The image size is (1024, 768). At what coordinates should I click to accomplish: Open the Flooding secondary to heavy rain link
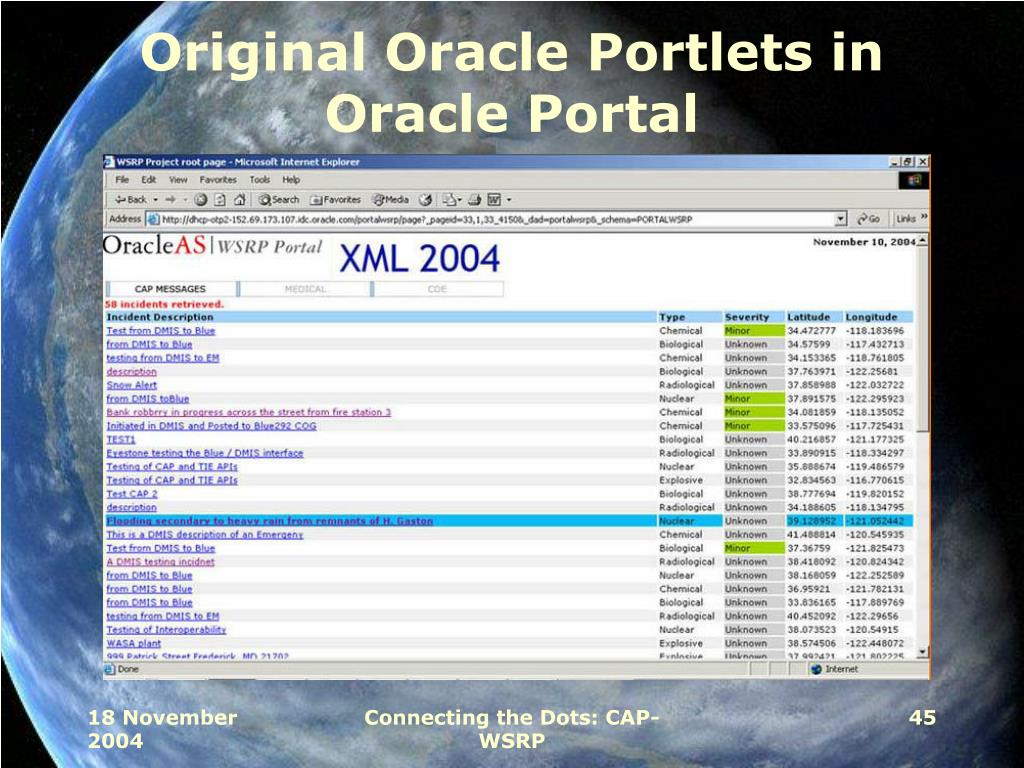(270, 521)
